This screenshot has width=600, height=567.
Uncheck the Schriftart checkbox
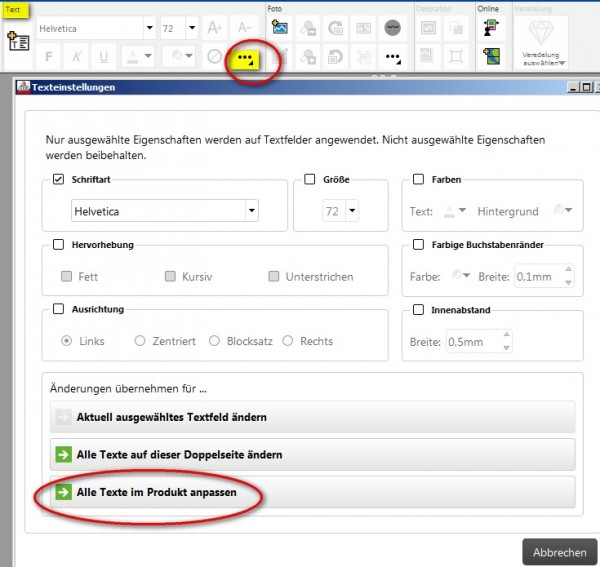pos(58,179)
